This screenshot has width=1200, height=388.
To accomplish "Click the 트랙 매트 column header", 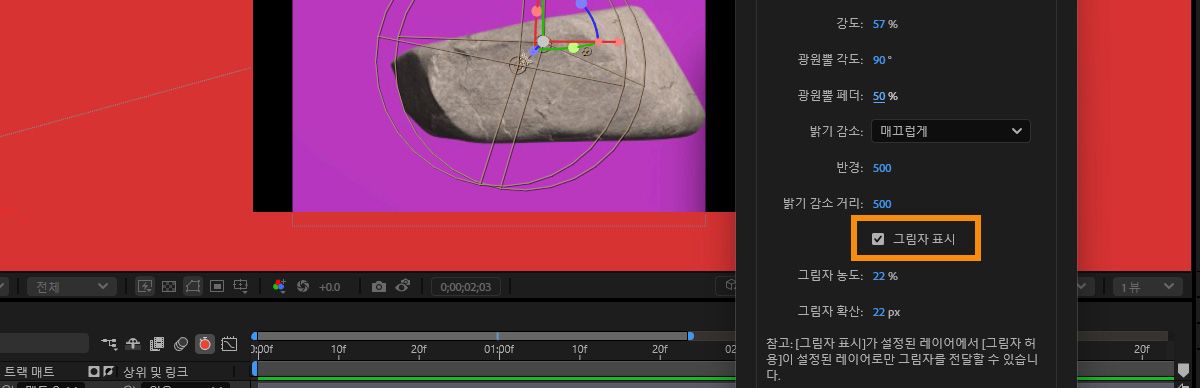I will (30, 372).
